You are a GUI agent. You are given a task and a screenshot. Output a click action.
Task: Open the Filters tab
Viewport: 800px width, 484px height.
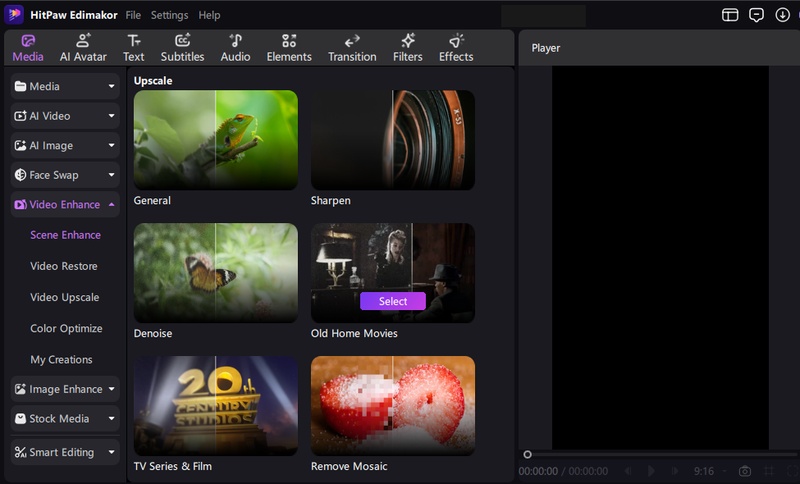pyautogui.click(x=408, y=48)
